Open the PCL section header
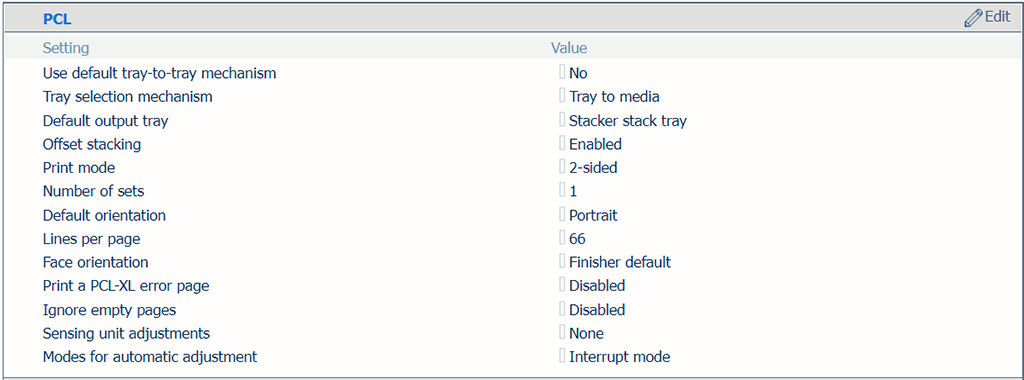The height and width of the screenshot is (380, 1024). click(57, 20)
